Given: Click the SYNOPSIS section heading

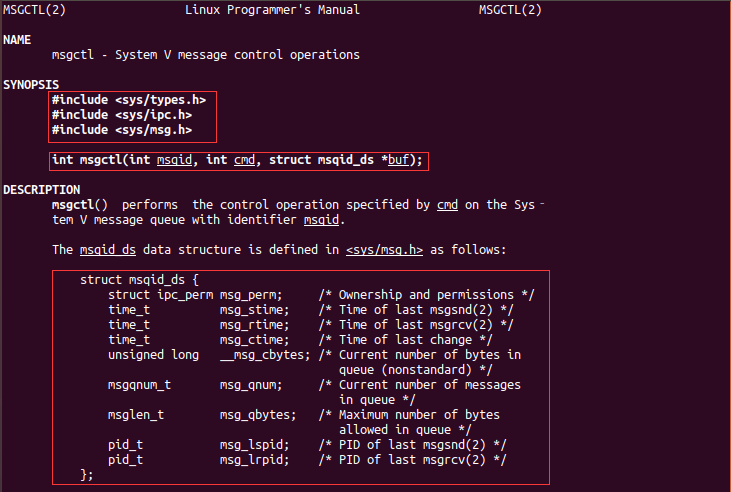Looking at the screenshot, I should [x=31, y=84].
